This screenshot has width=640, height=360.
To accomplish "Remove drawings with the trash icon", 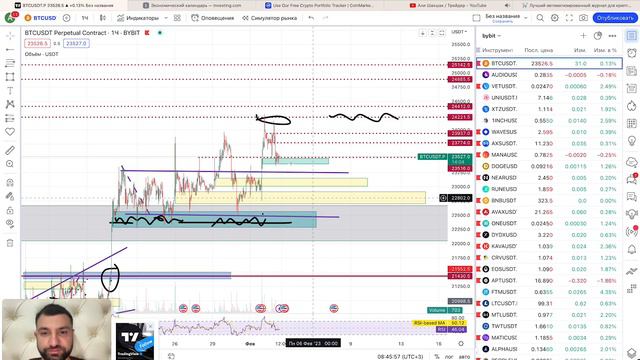I will pos(10,243).
